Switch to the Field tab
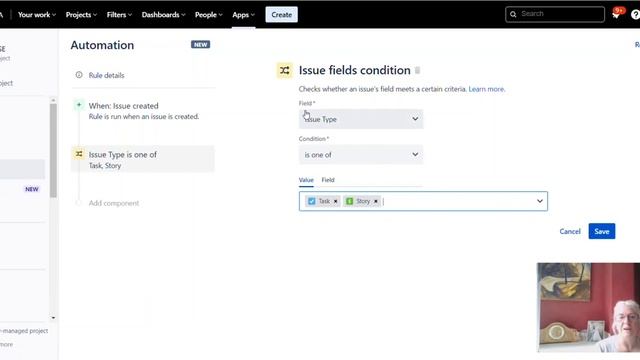The height and width of the screenshot is (360, 640). click(328, 180)
